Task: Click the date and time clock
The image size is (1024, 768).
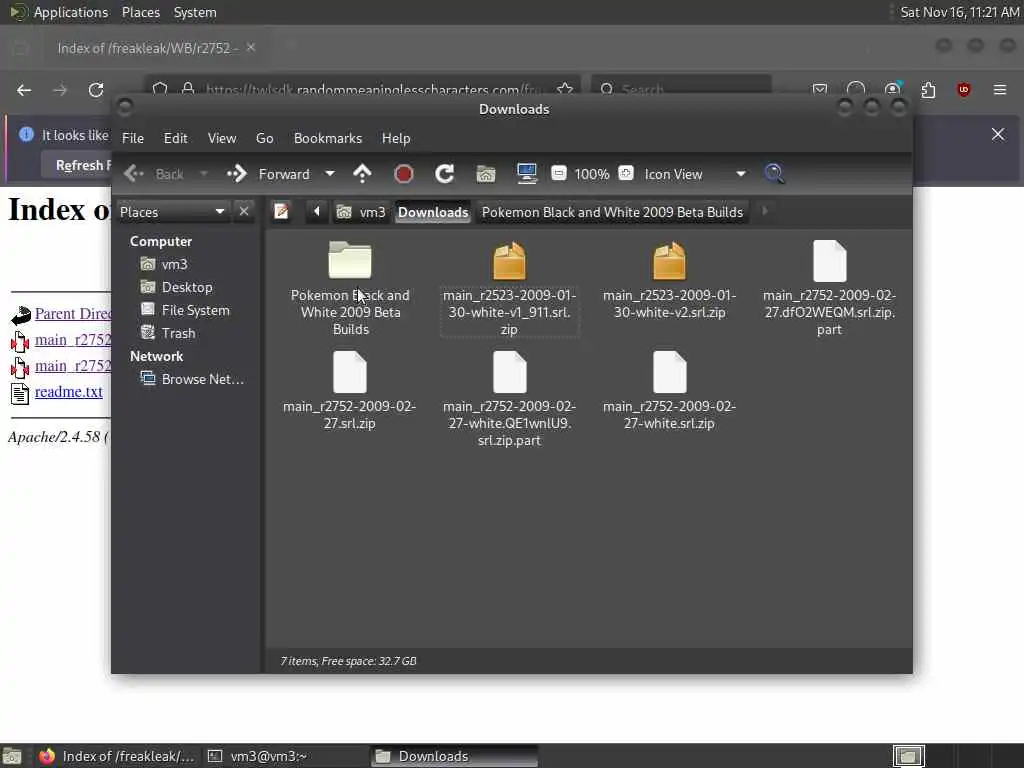Action: pyautogui.click(x=959, y=12)
